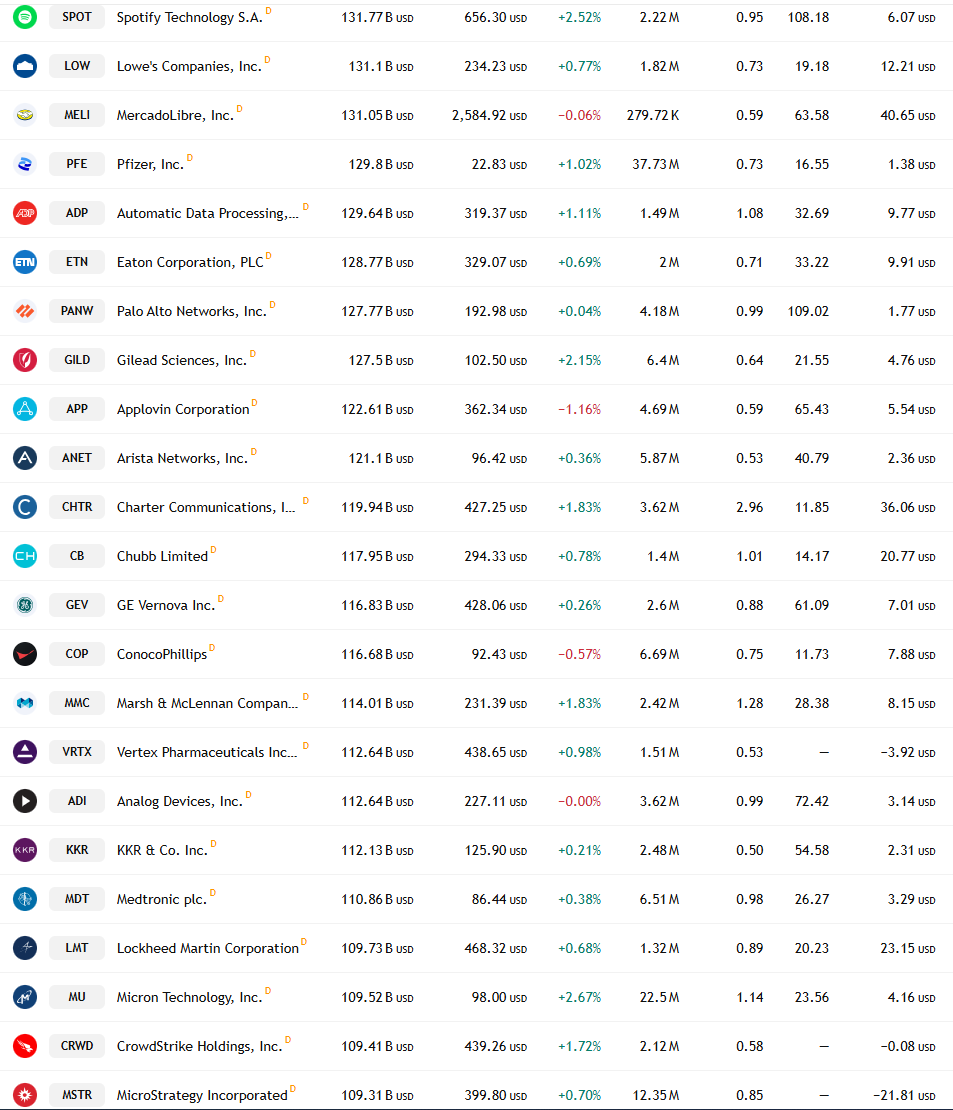View Applovin Corporation details
This screenshot has height=1110, width=953.
pyautogui.click(x=183, y=409)
